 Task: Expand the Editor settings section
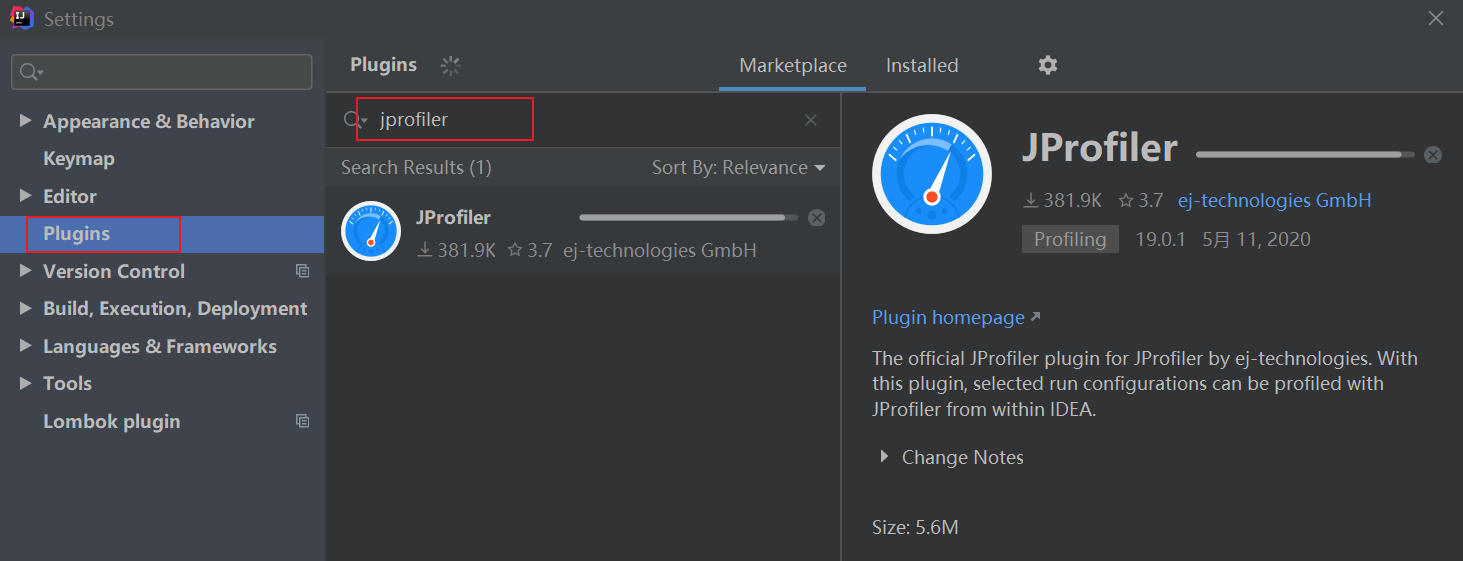(25, 196)
